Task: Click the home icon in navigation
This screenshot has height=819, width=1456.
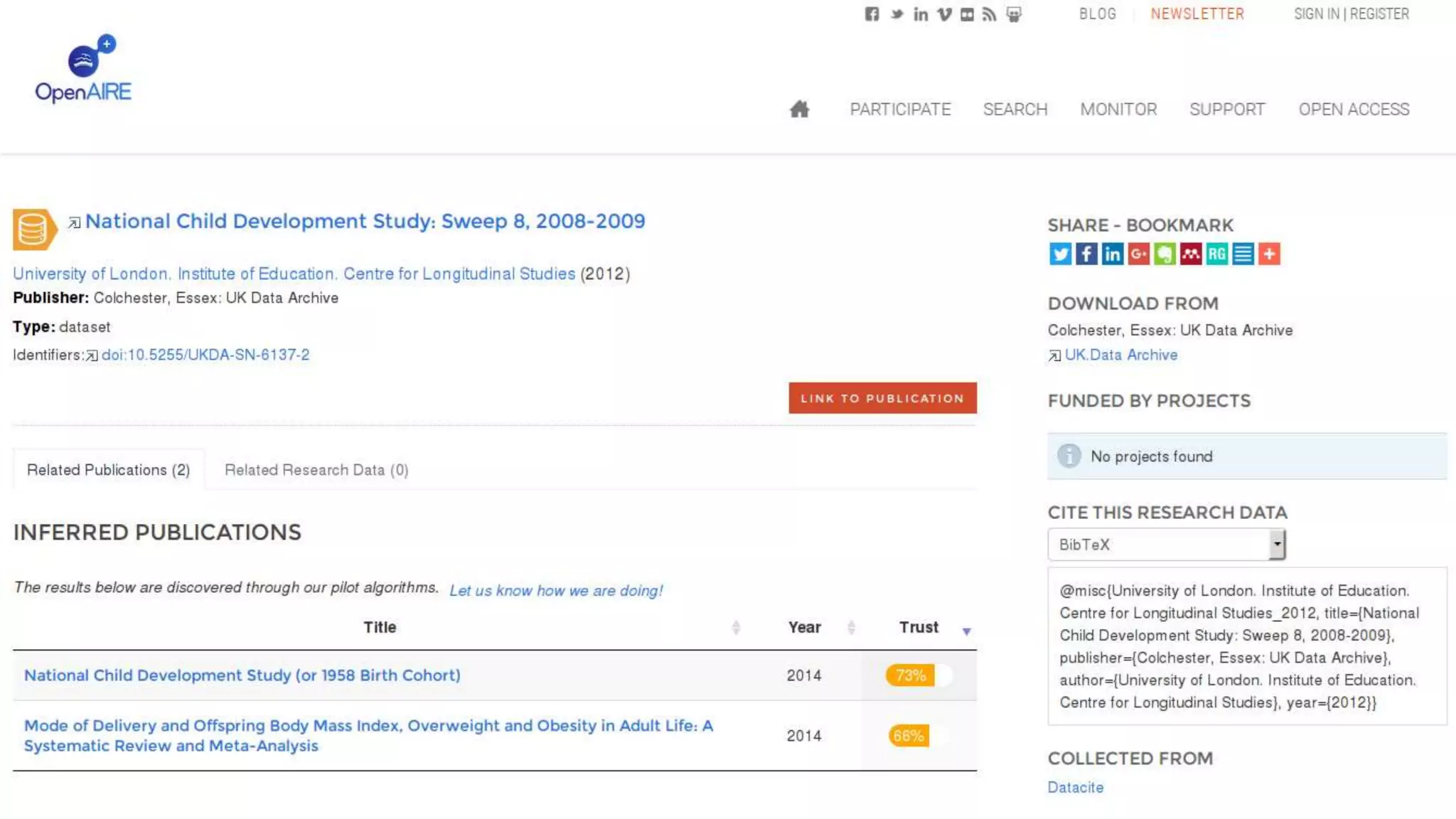Action: [x=799, y=109]
